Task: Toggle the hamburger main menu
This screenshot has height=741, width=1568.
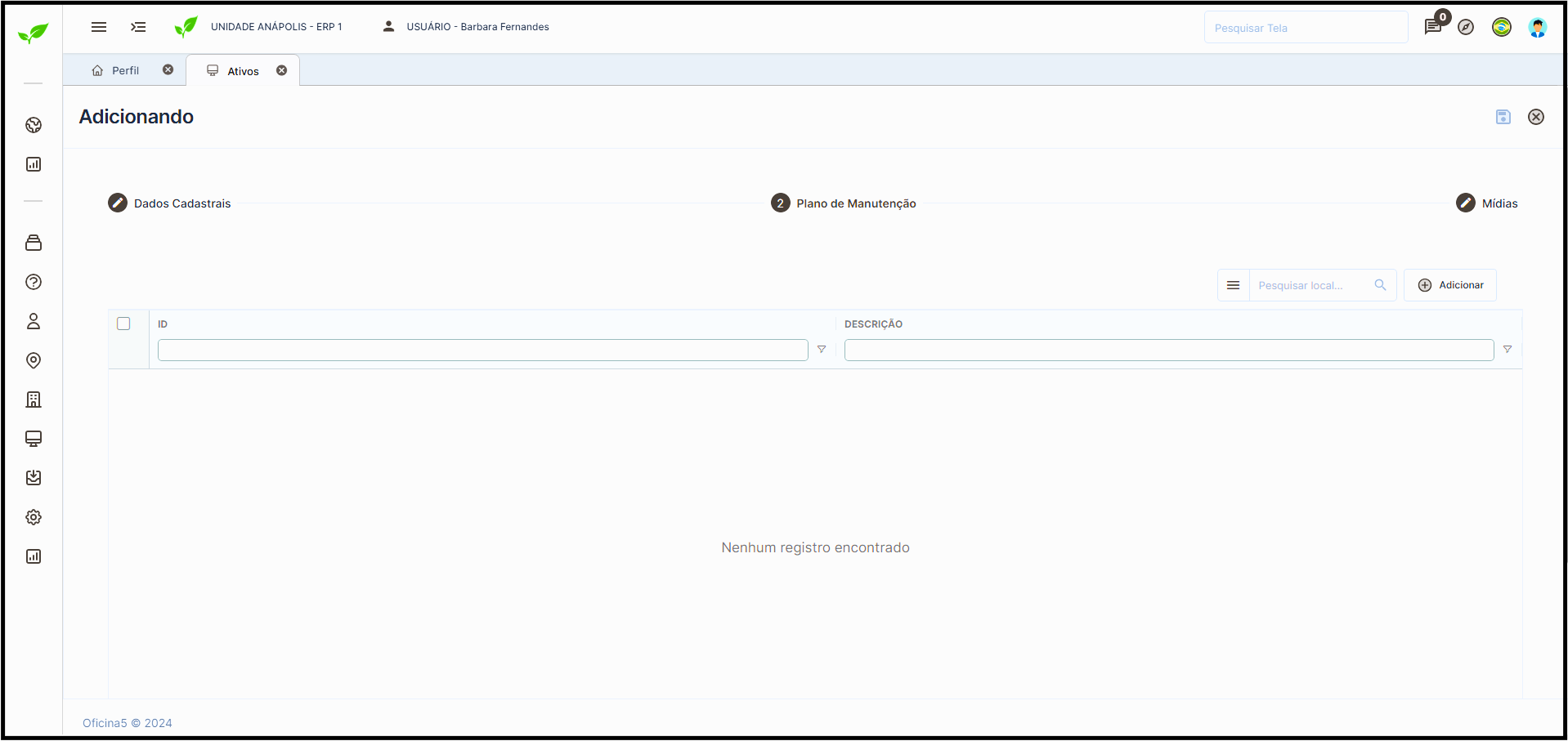Action: pos(99,27)
